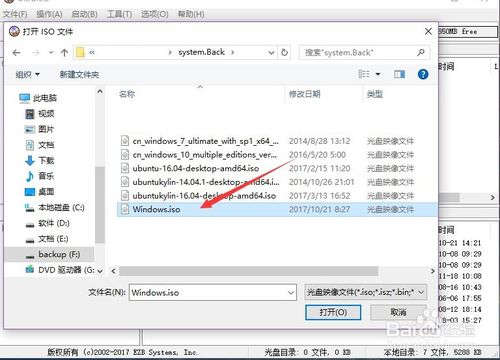Select 此电脑 in navigation tree
500x360 pixels.
pyautogui.click(x=38, y=98)
